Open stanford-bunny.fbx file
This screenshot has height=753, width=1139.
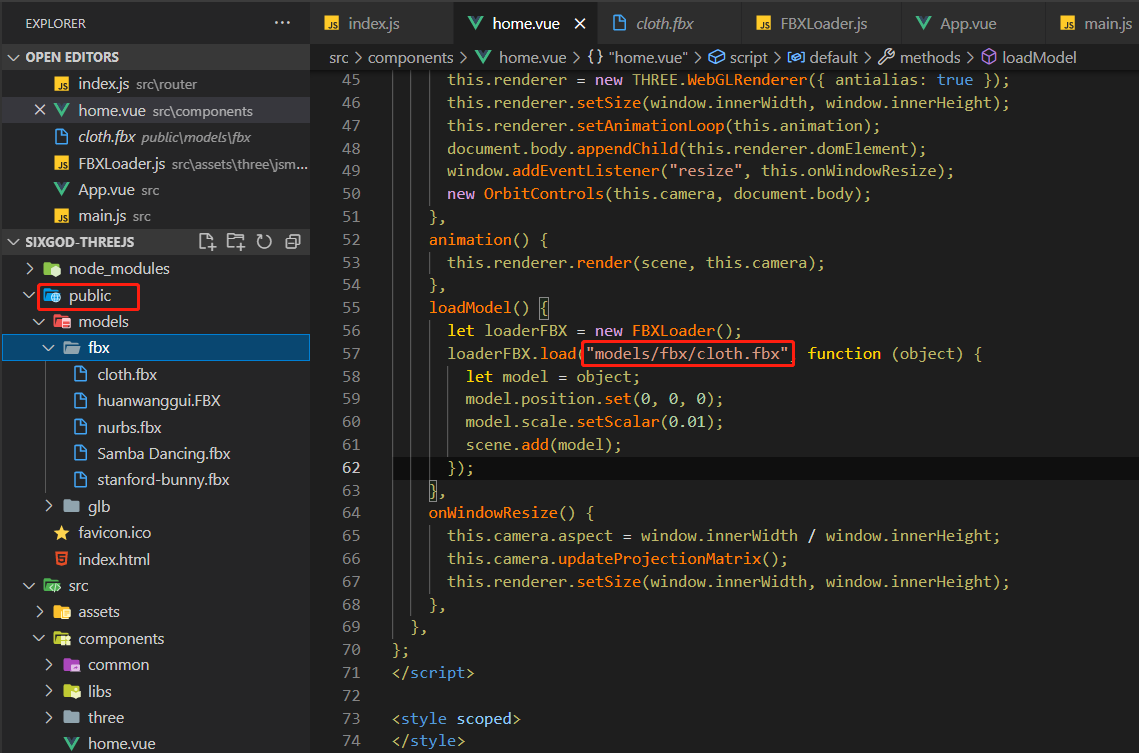pyautogui.click(x=155, y=480)
